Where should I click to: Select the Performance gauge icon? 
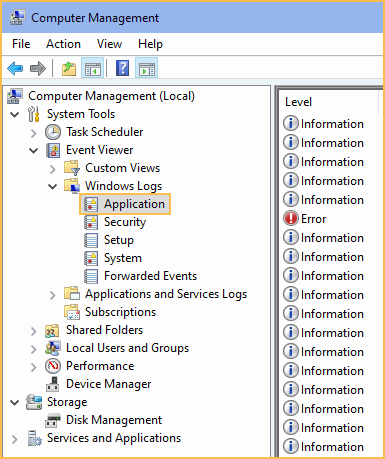tap(53, 366)
